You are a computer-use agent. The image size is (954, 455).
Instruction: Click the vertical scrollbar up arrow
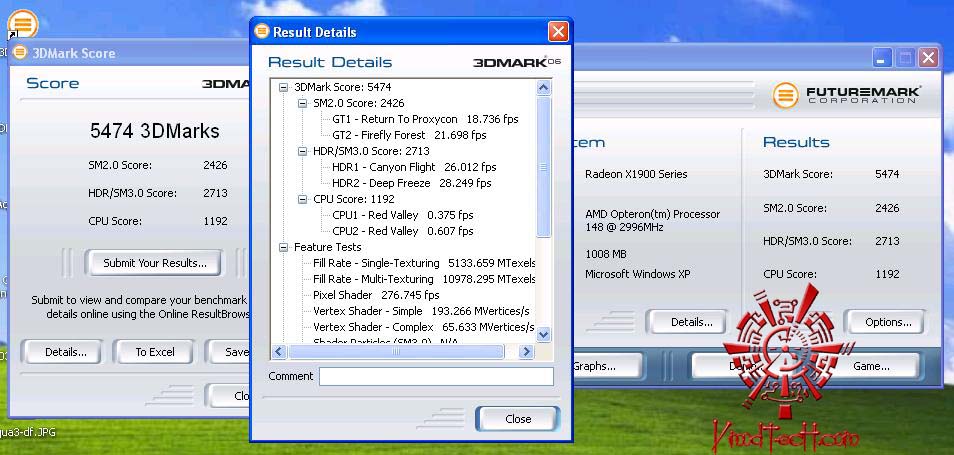coord(544,88)
